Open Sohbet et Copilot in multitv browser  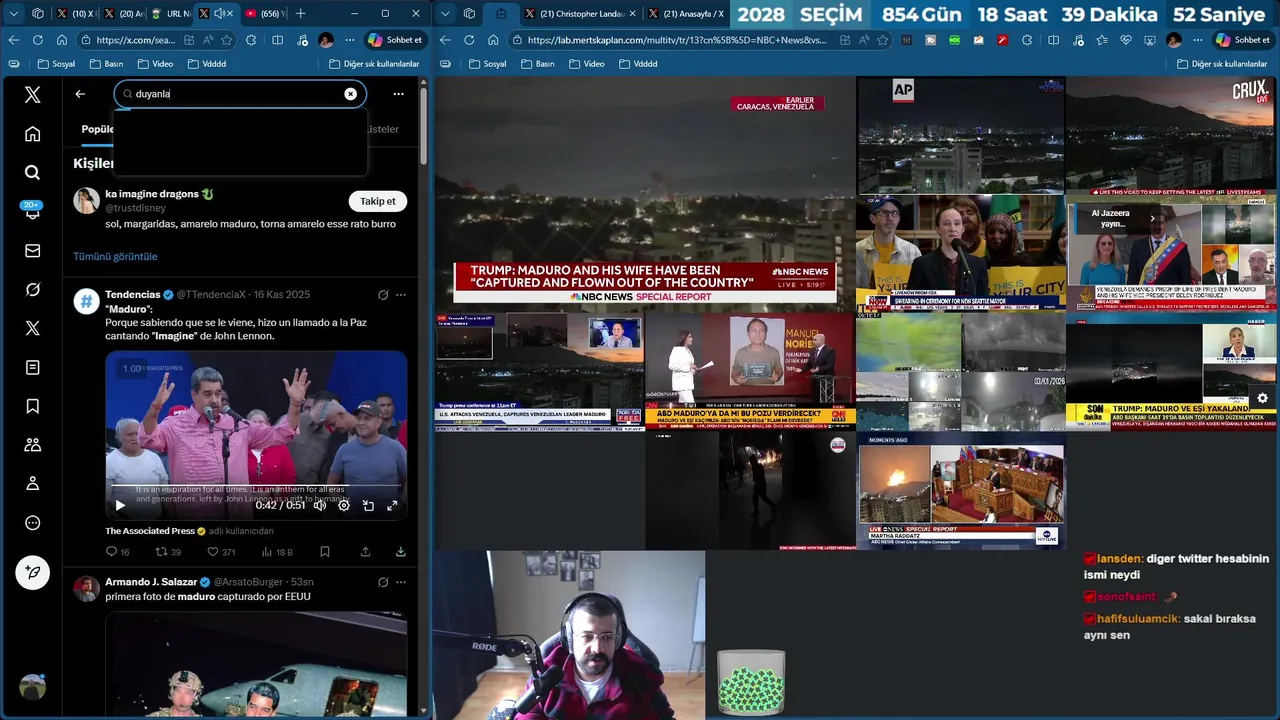pyautogui.click(x=1243, y=40)
